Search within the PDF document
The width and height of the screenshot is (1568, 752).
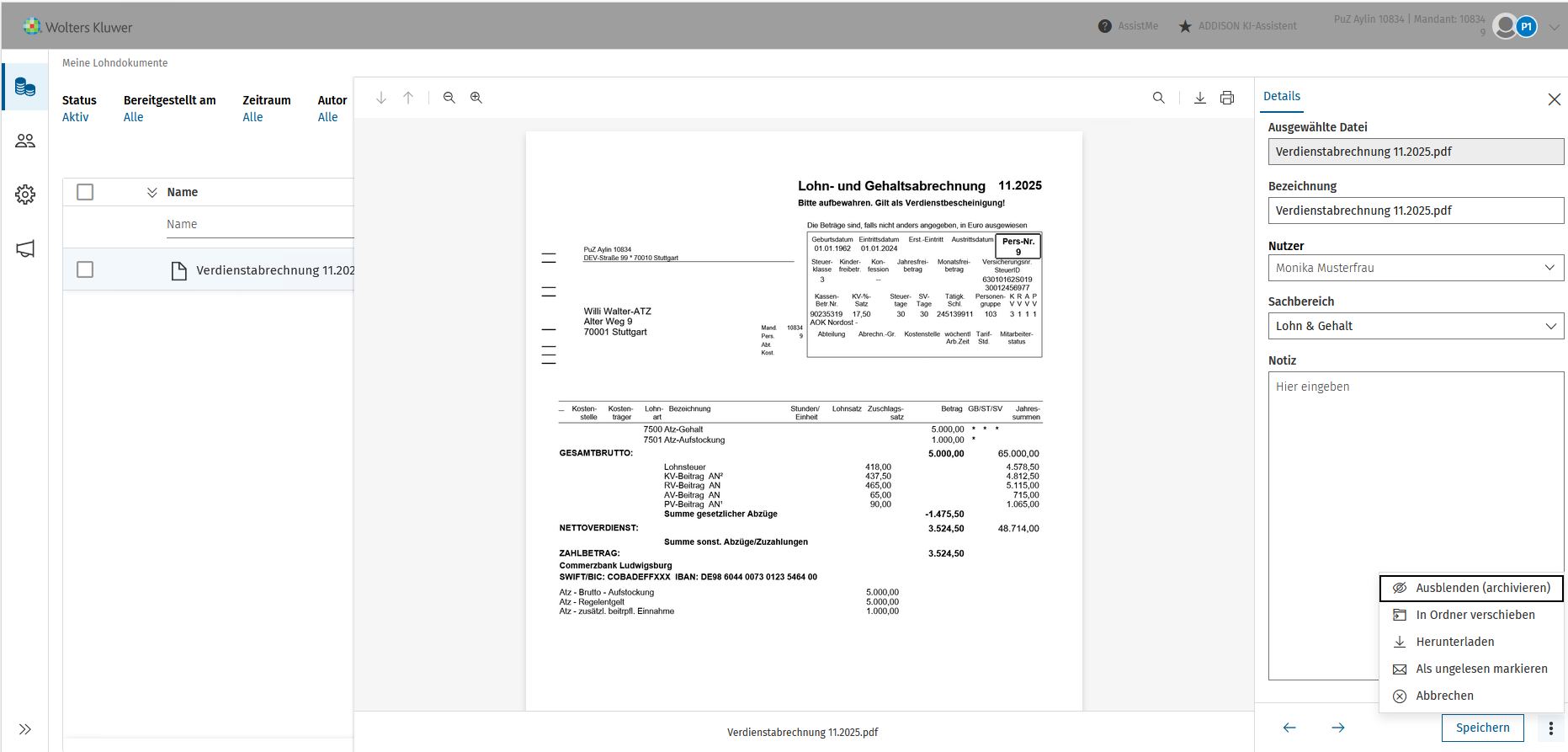tap(1159, 98)
